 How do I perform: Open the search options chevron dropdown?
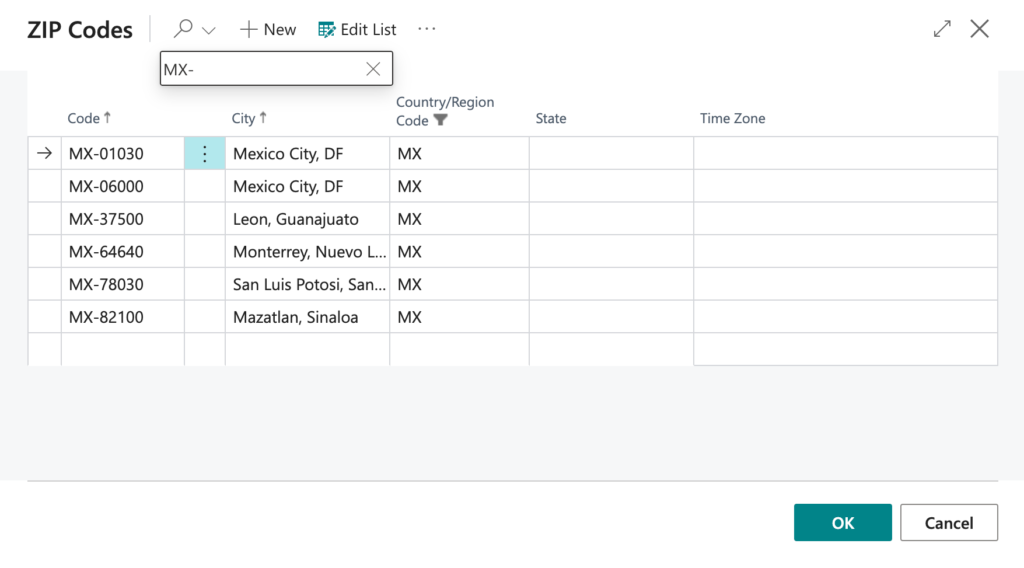209,30
